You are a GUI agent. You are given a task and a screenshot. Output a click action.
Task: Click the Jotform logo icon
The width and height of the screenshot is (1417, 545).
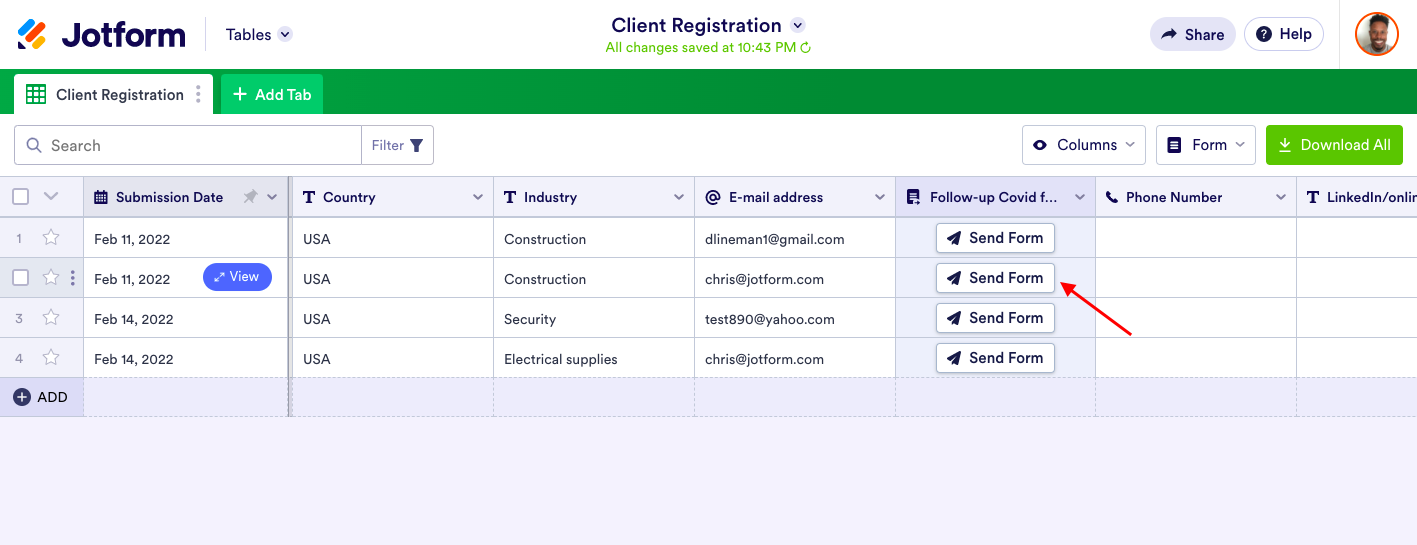(x=32, y=34)
